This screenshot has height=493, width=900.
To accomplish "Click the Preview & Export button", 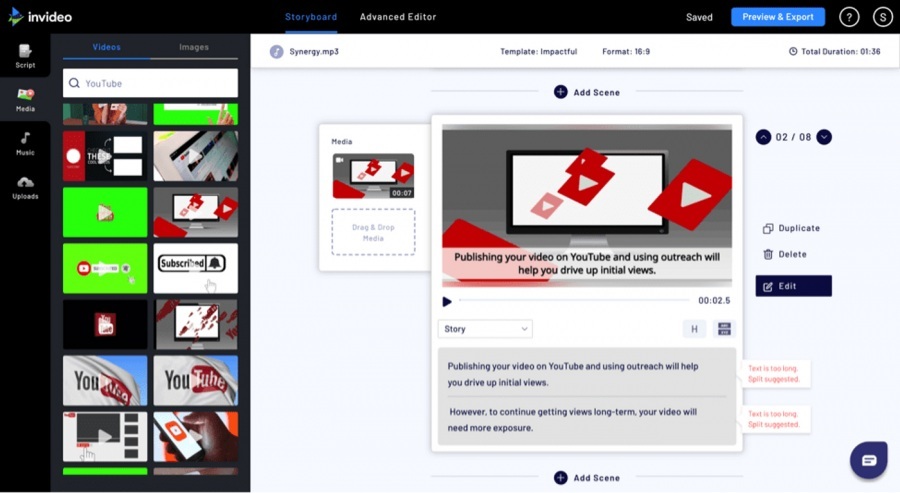I will 778,17.
